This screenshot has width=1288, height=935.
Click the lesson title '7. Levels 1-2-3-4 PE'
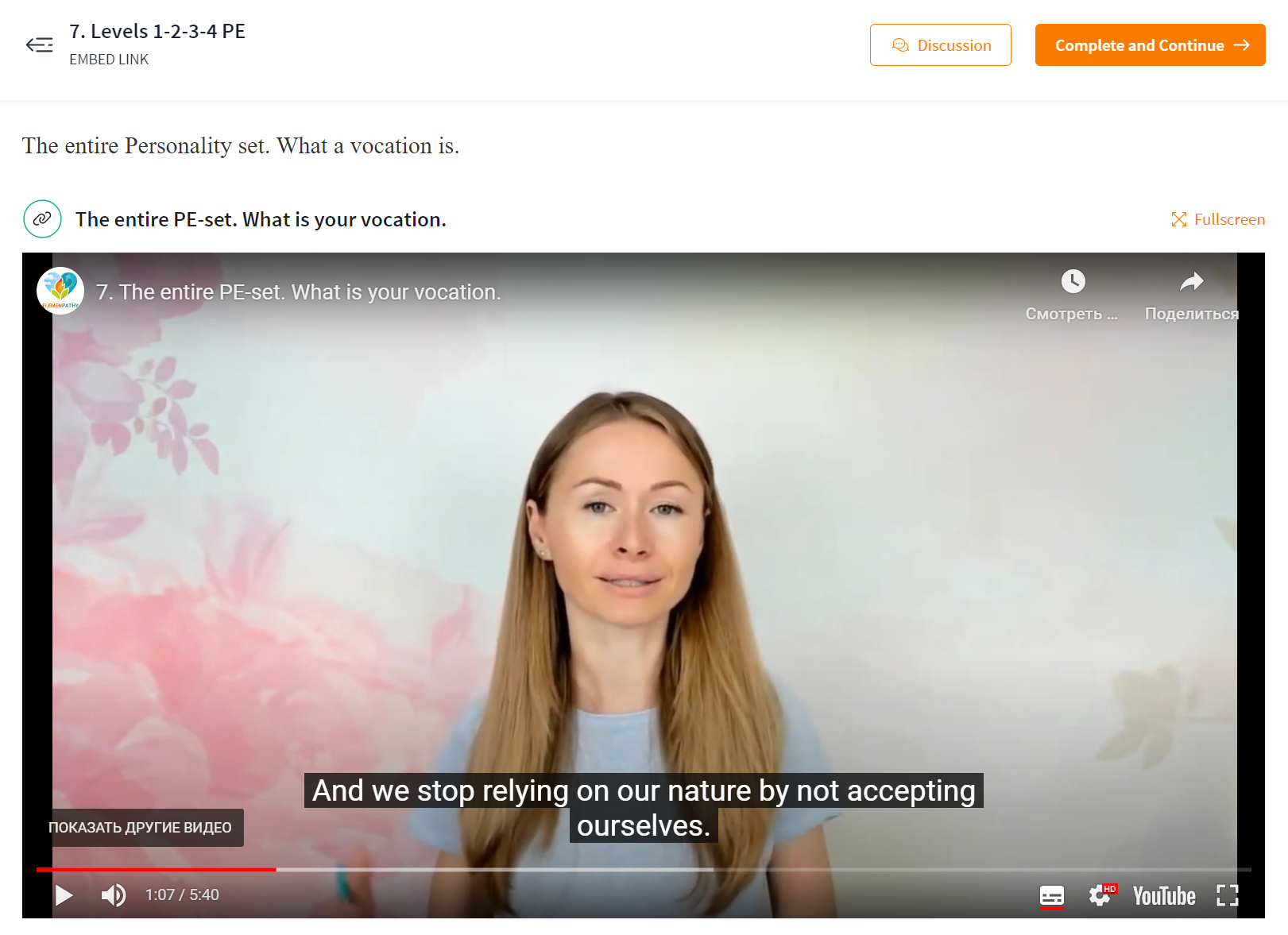(x=157, y=31)
